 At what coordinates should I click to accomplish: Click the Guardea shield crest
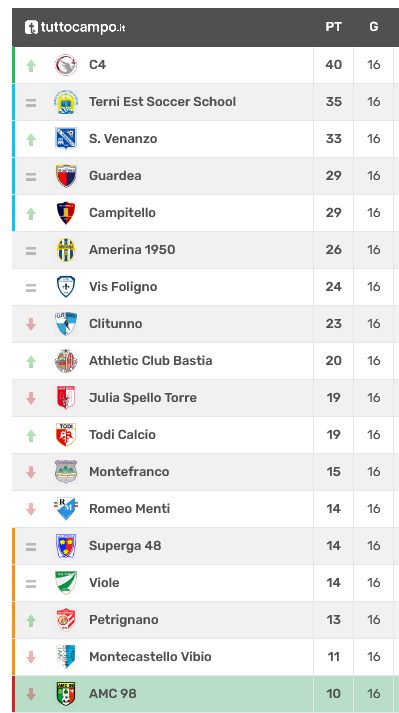(66, 176)
